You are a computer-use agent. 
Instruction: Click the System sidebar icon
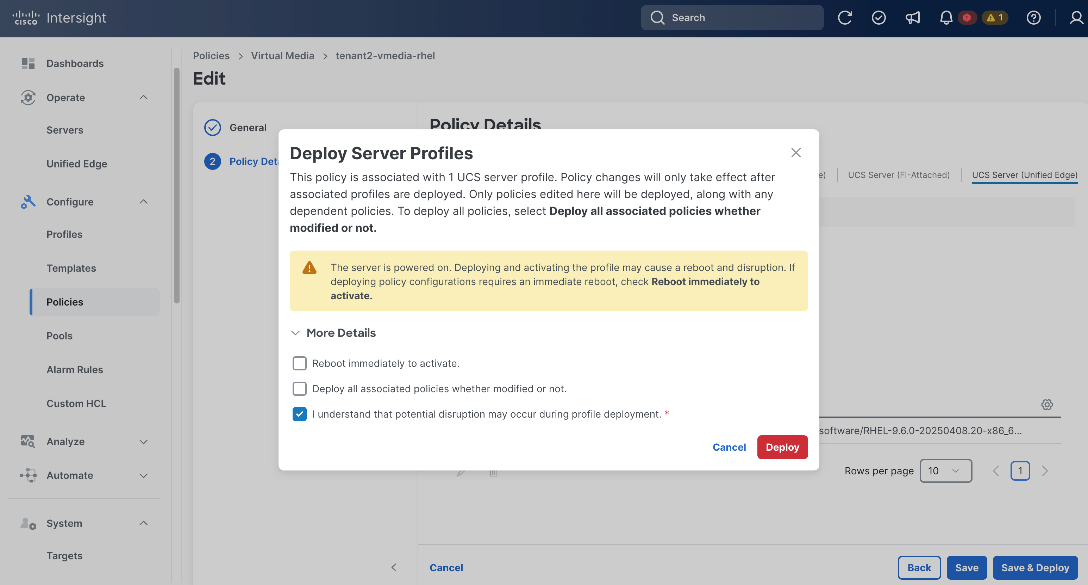point(28,523)
